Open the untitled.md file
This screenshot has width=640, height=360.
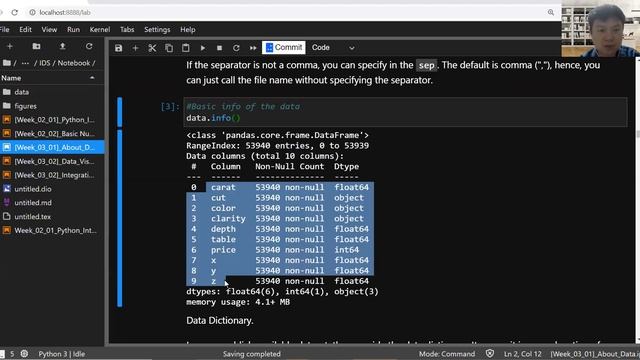pos(52,202)
